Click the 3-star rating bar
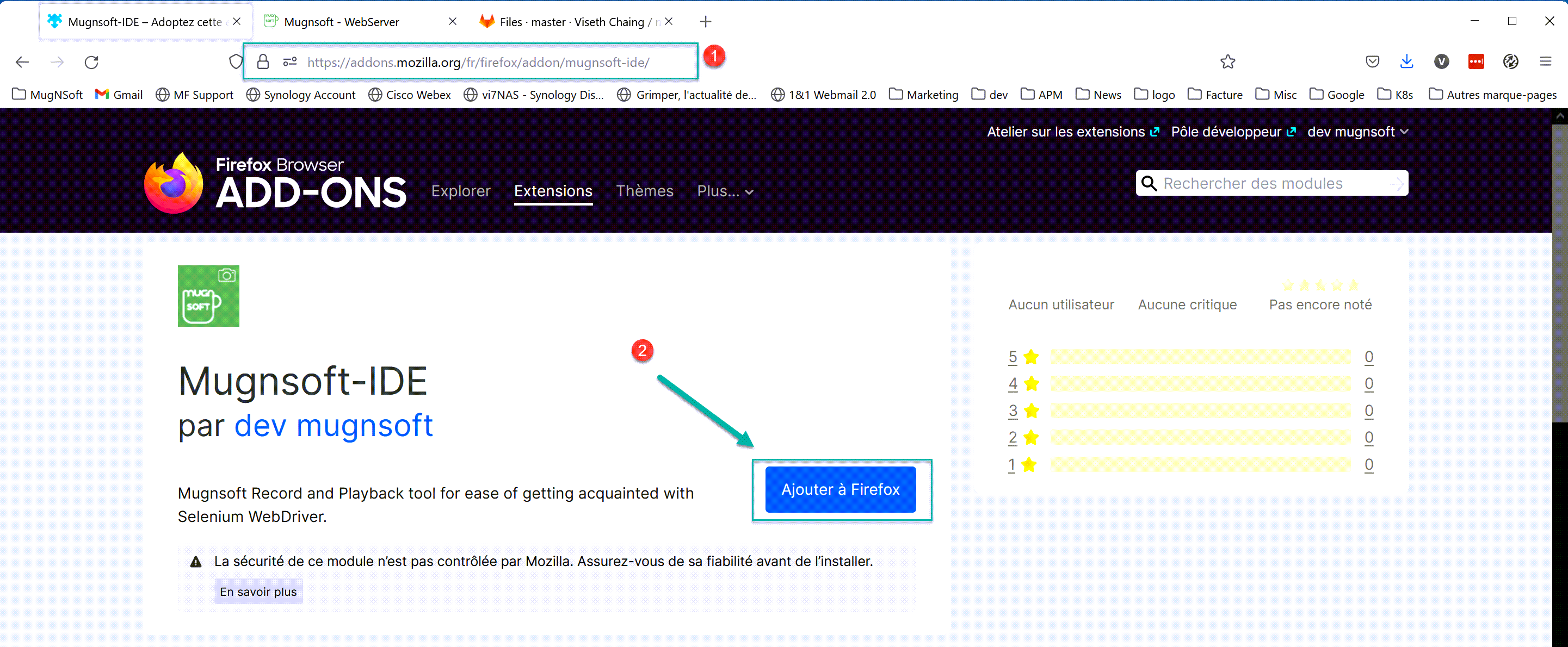1568x647 pixels. point(1200,411)
